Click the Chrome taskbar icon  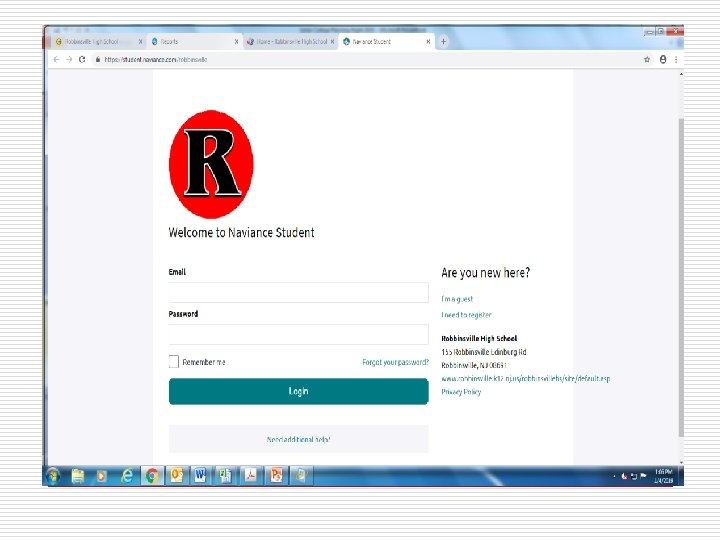tap(152, 476)
